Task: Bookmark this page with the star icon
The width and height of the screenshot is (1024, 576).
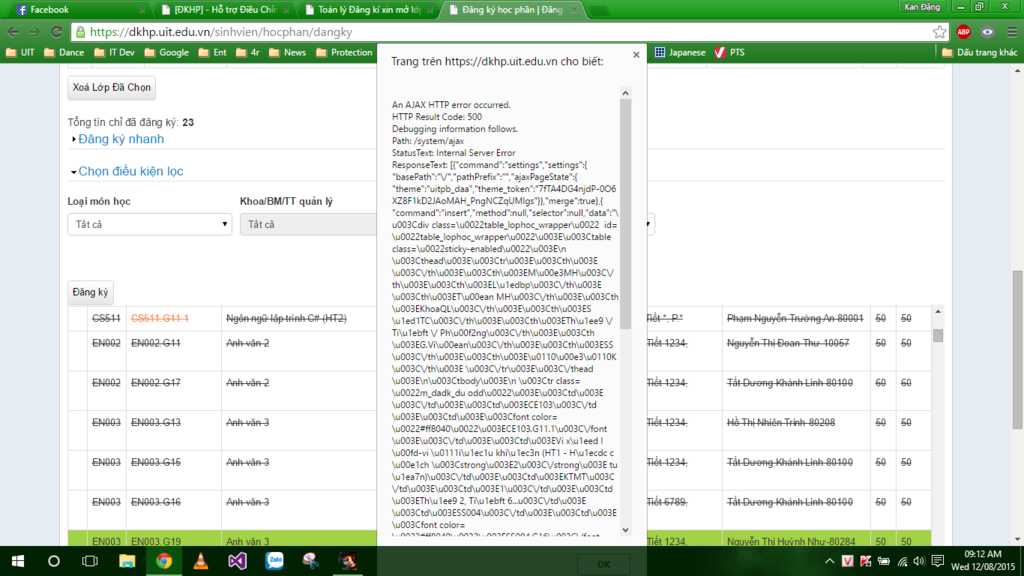Action: point(940,32)
